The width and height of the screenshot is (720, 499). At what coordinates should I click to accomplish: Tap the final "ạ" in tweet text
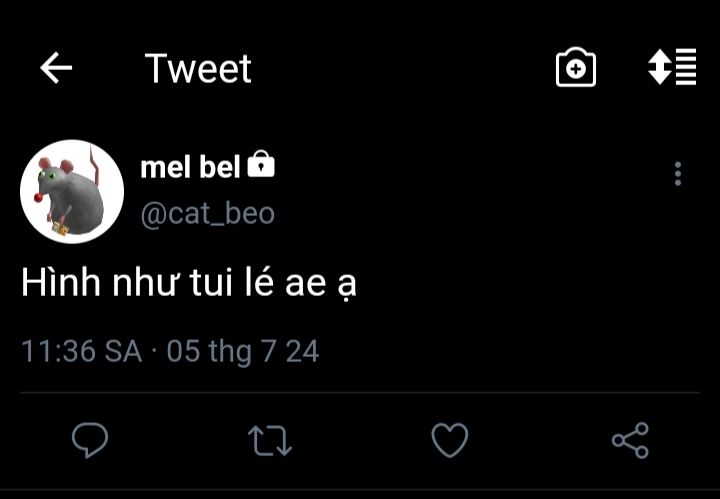[x=346, y=286]
